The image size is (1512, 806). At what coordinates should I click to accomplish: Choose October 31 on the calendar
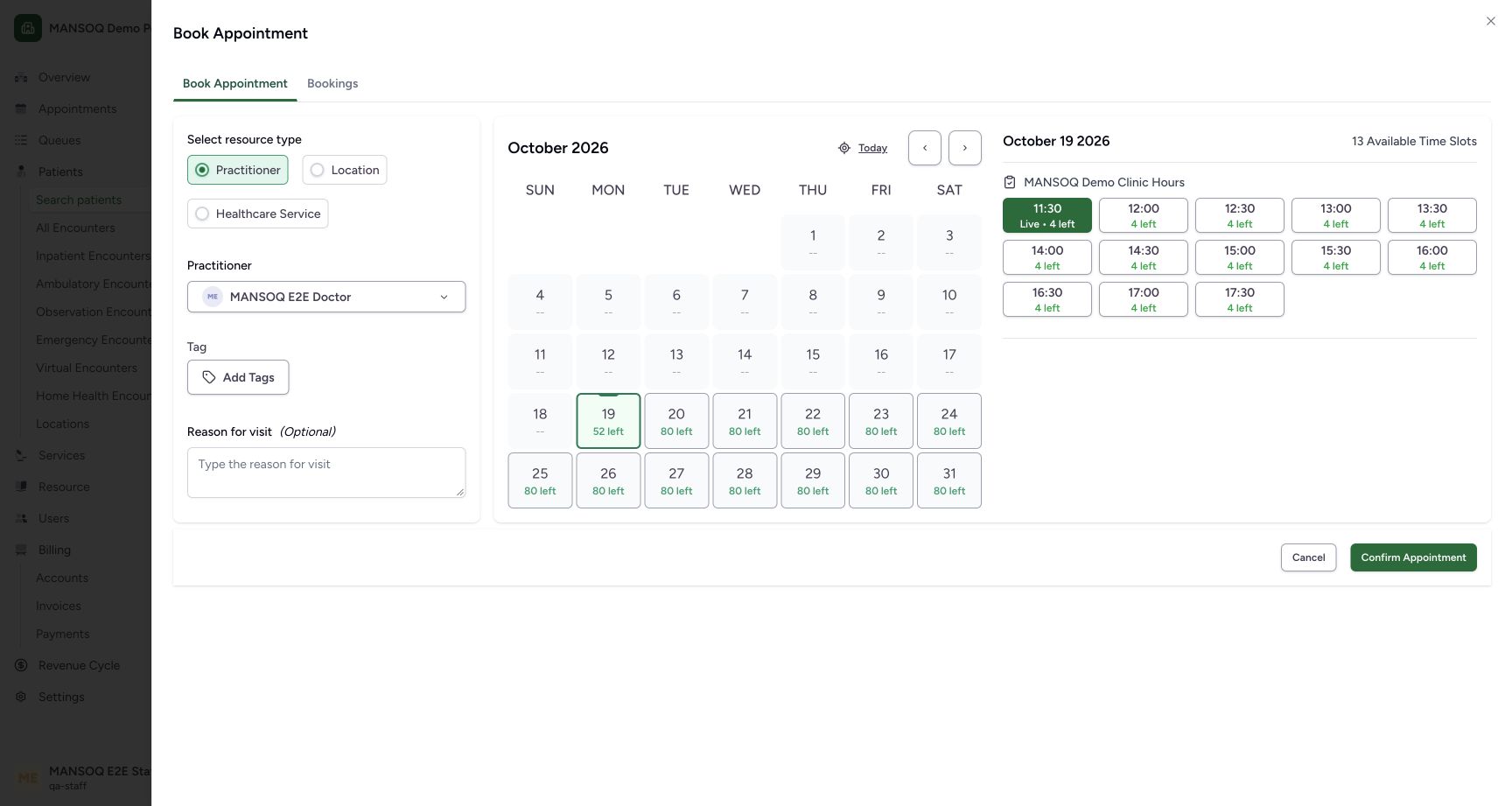point(949,480)
